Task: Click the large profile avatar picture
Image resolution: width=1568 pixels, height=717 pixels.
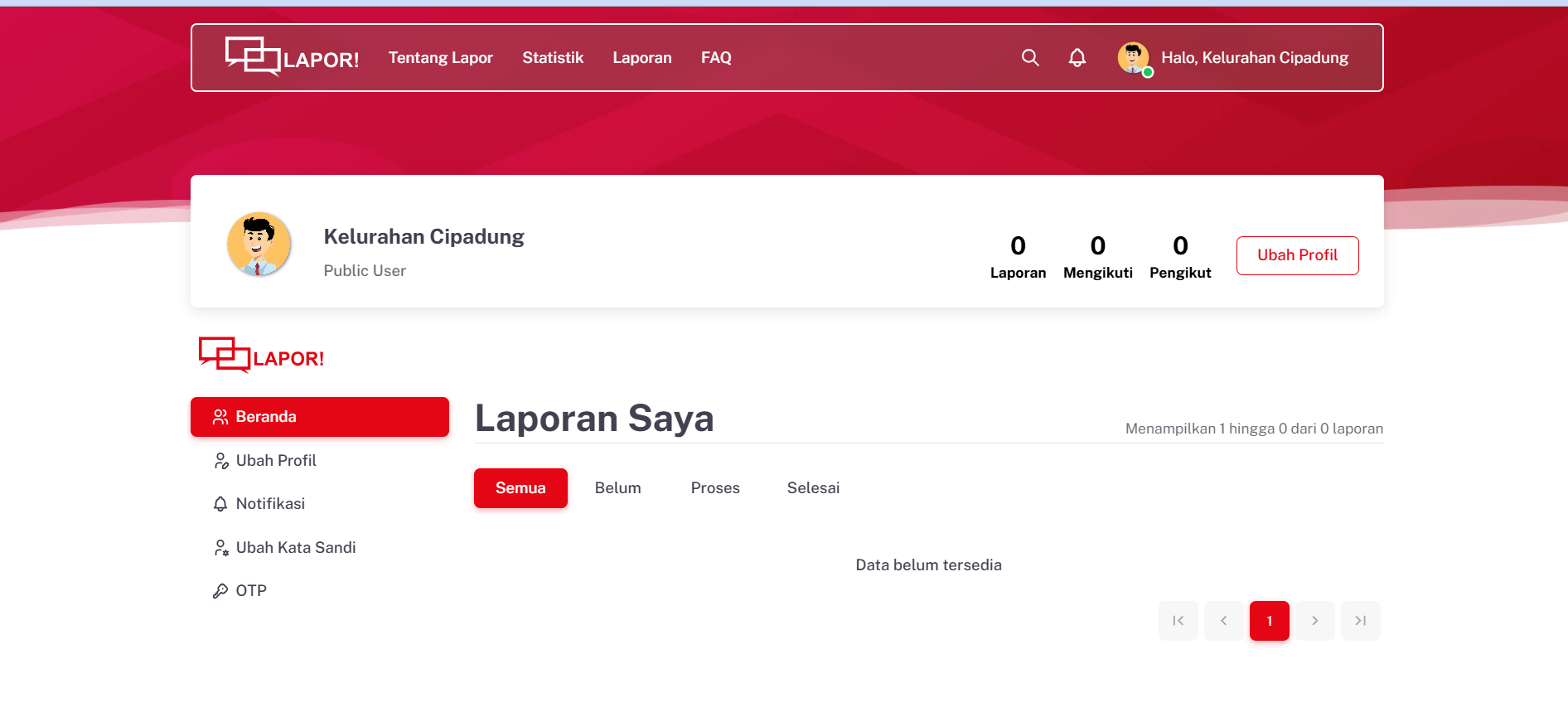Action: pyautogui.click(x=259, y=244)
